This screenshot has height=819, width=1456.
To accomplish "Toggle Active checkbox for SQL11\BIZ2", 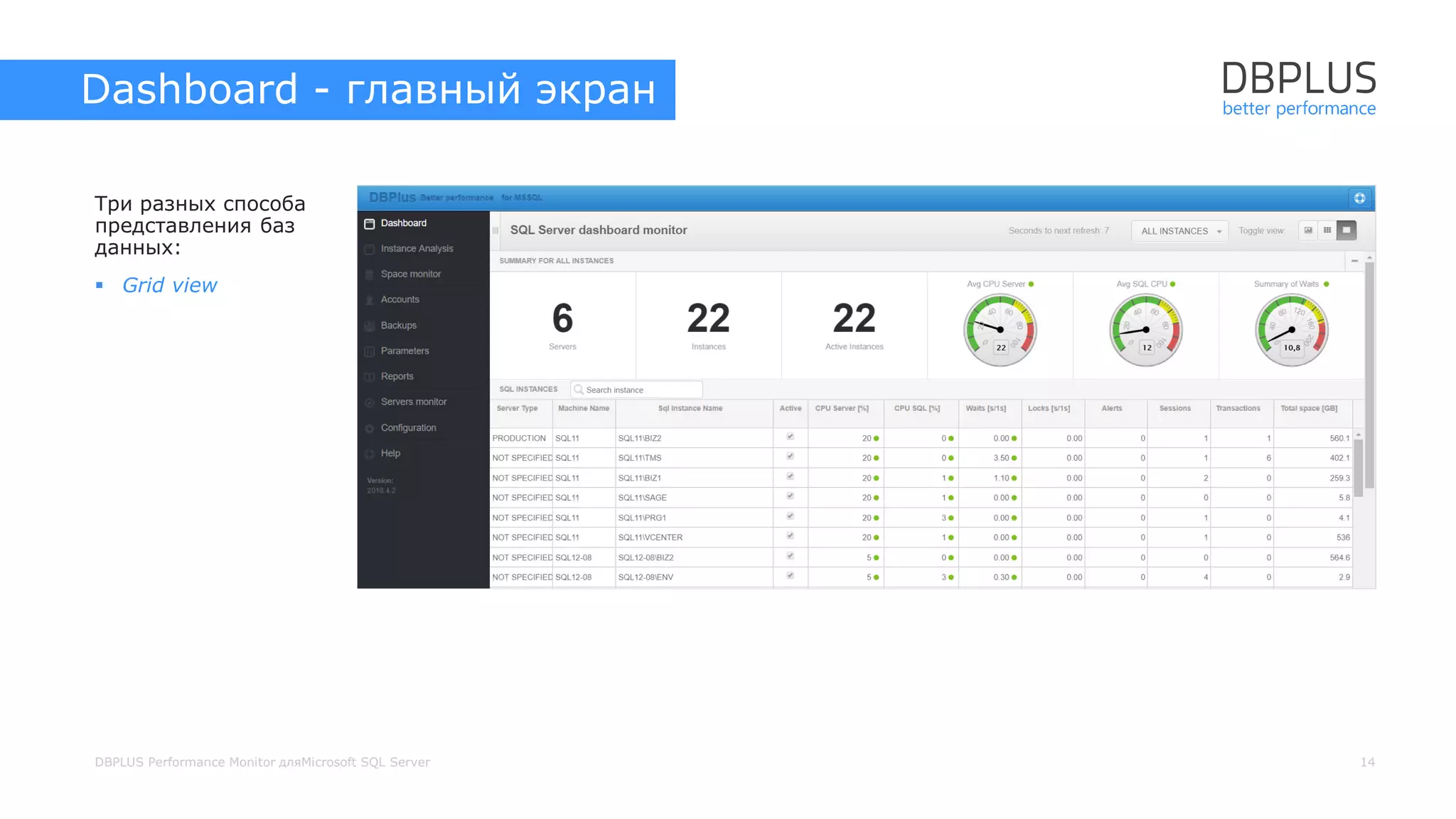I will [x=790, y=437].
